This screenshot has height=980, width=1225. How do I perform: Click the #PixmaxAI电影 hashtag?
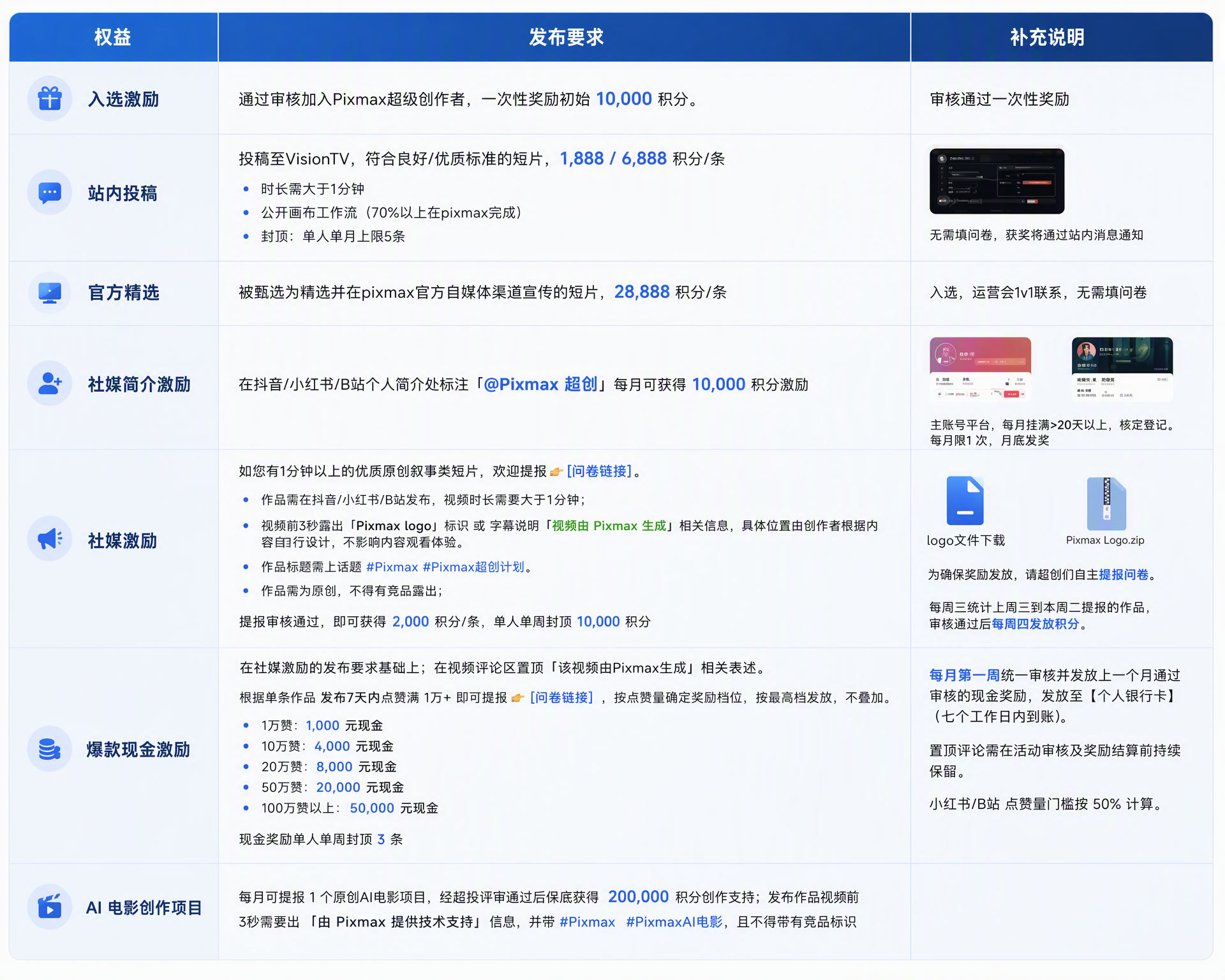click(x=674, y=922)
